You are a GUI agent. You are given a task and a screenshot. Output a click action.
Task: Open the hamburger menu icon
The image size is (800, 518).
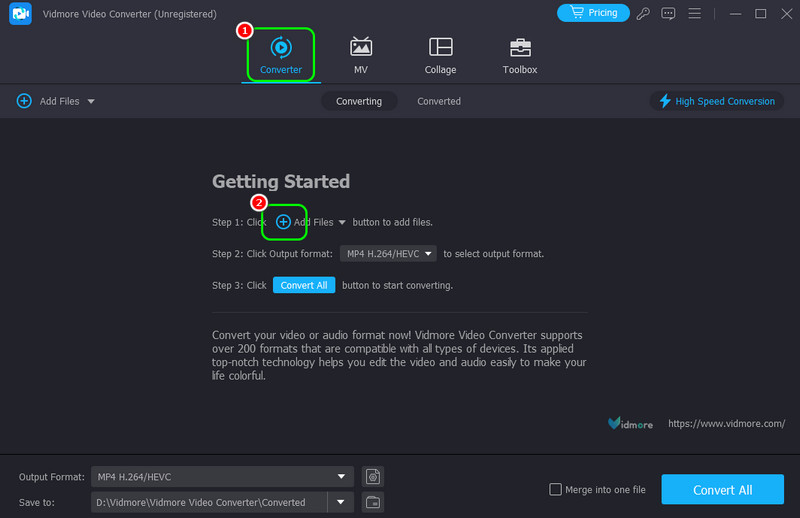[x=694, y=13]
